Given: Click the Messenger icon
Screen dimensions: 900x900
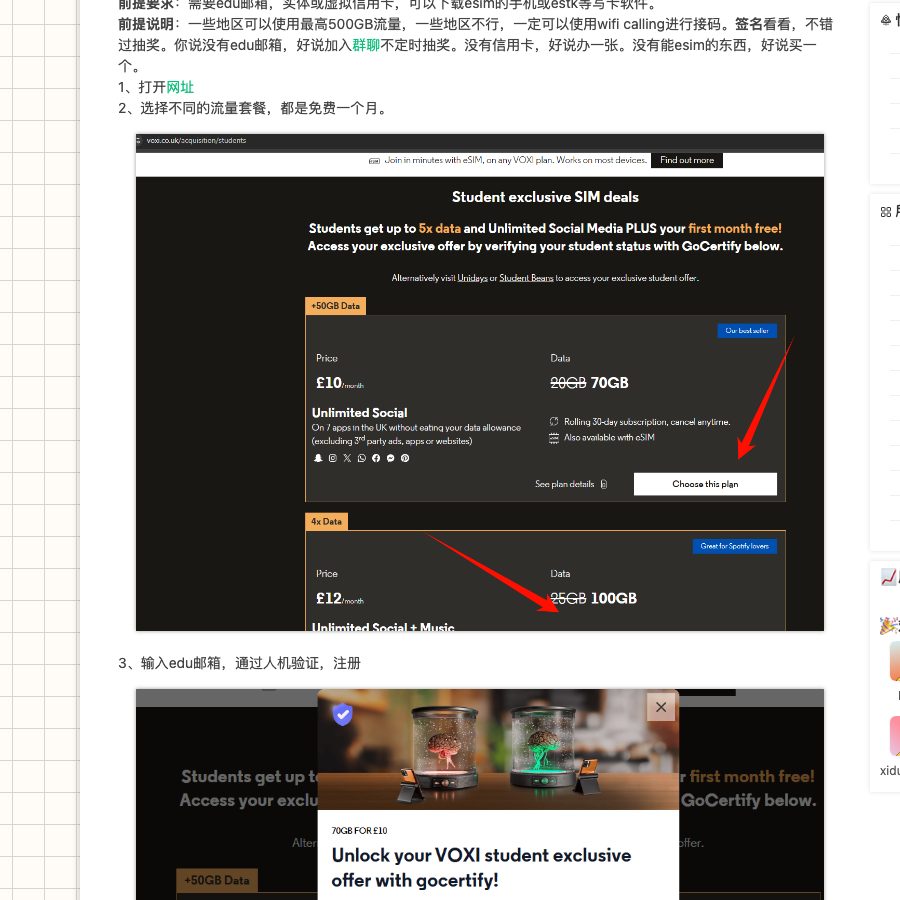Looking at the screenshot, I should tap(390, 458).
